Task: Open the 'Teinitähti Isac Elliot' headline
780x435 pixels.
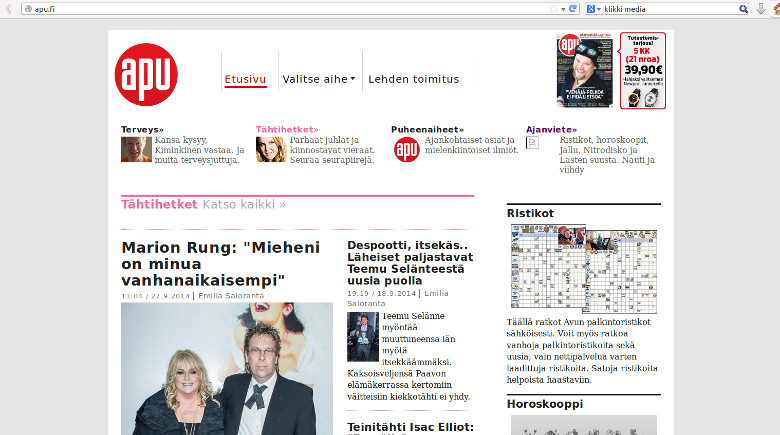Action: (x=410, y=427)
